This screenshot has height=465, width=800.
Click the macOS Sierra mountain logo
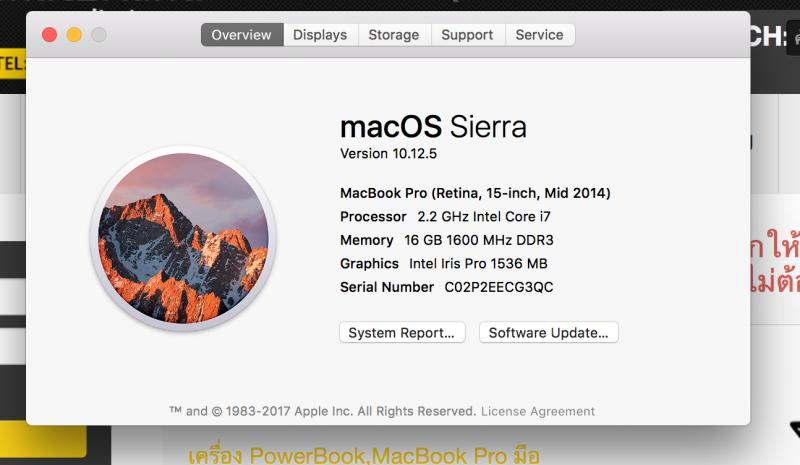click(x=183, y=238)
